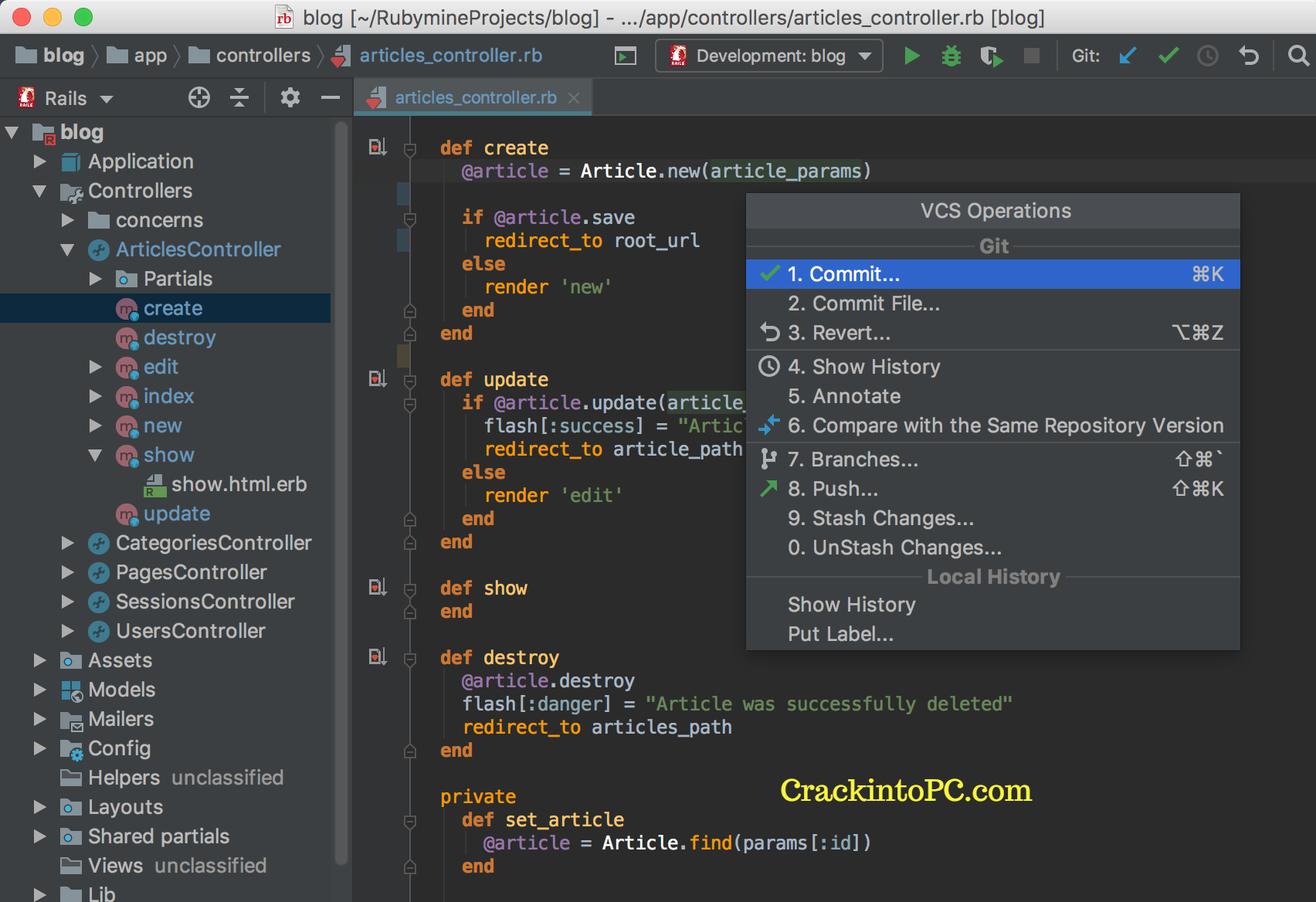Screen dimensions: 1316x902
Task: Choose Commit File... menu entry
Action: (992, 303)
